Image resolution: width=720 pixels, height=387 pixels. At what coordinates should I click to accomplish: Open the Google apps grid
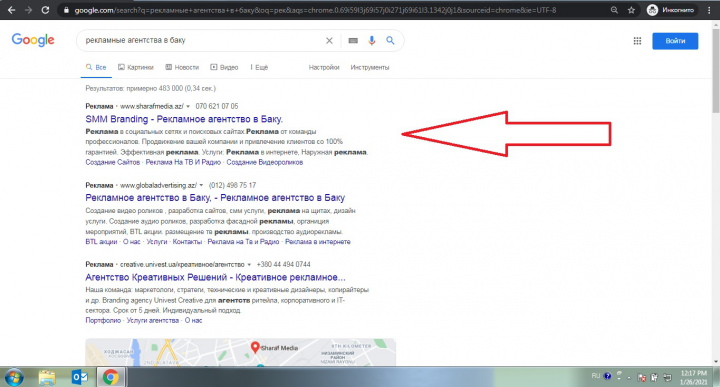637,41
